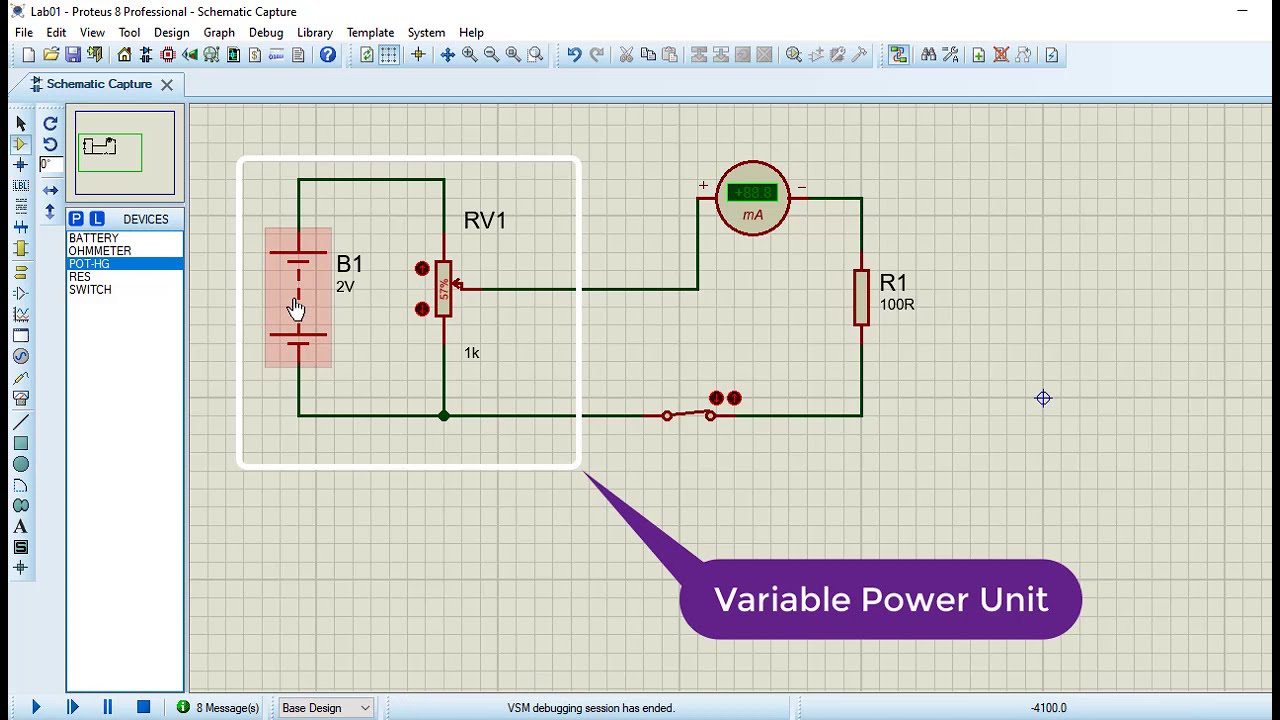The height and width of the screenshot is (720, 1280).
Task: Go to the Home page icon
Action: coord(124,55)
